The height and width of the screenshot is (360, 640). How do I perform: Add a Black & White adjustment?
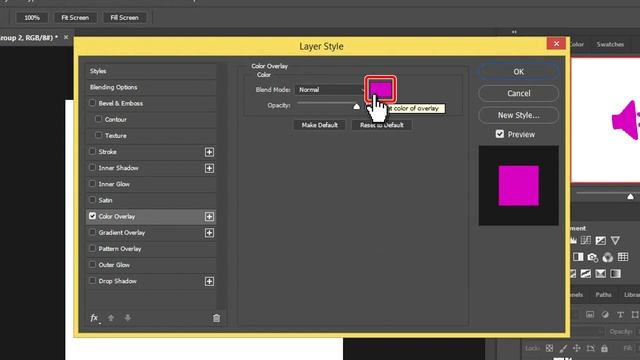tap(578, 257)
